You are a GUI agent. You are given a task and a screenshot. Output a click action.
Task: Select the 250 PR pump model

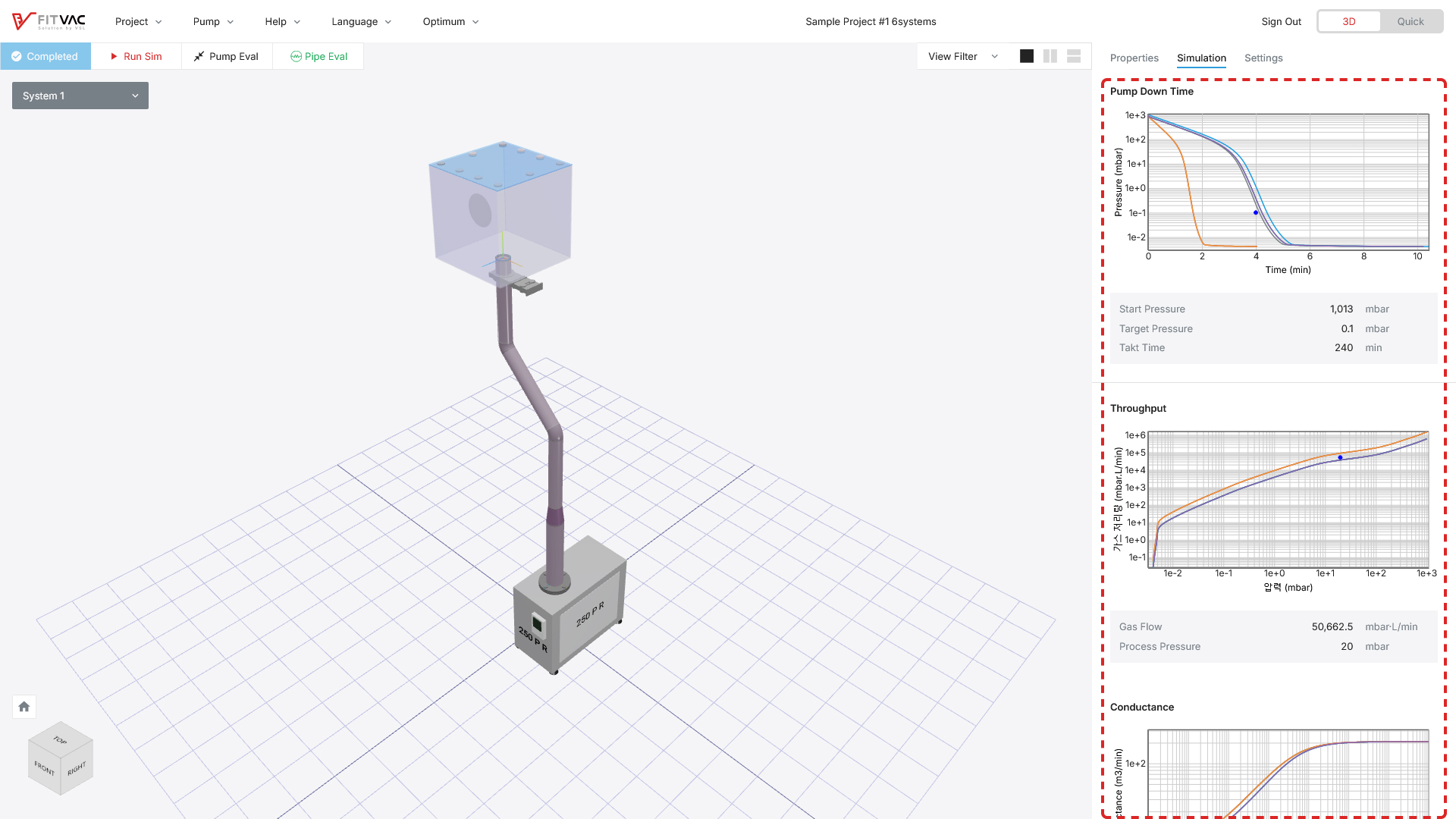[569, 607]
